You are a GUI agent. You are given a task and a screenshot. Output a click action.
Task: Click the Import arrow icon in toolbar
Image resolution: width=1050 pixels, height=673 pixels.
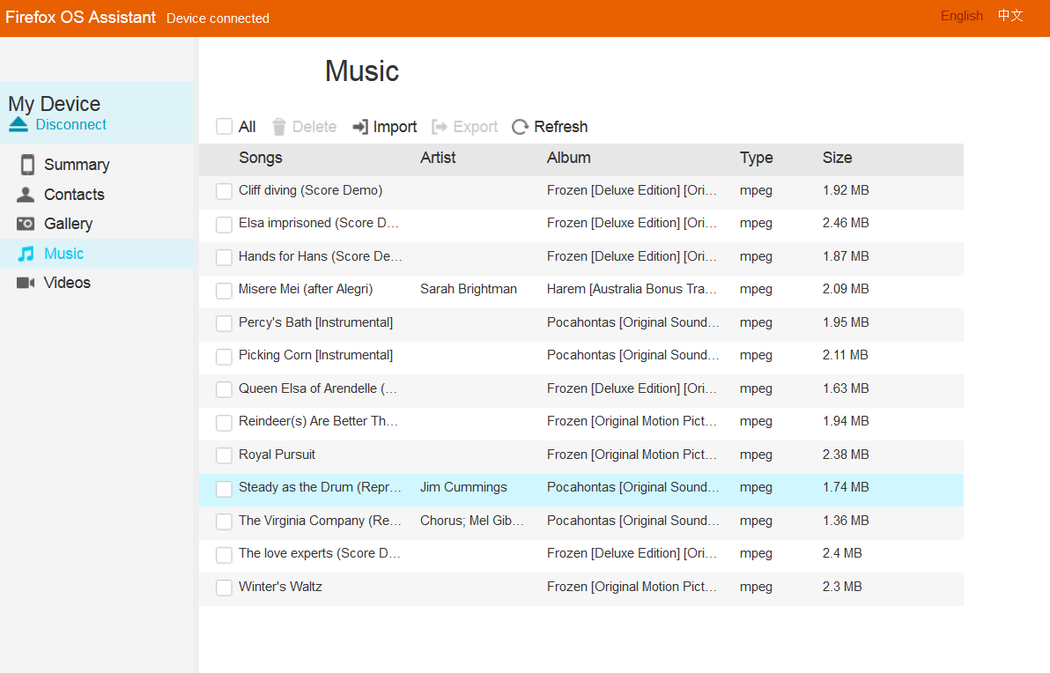[360, 127]
